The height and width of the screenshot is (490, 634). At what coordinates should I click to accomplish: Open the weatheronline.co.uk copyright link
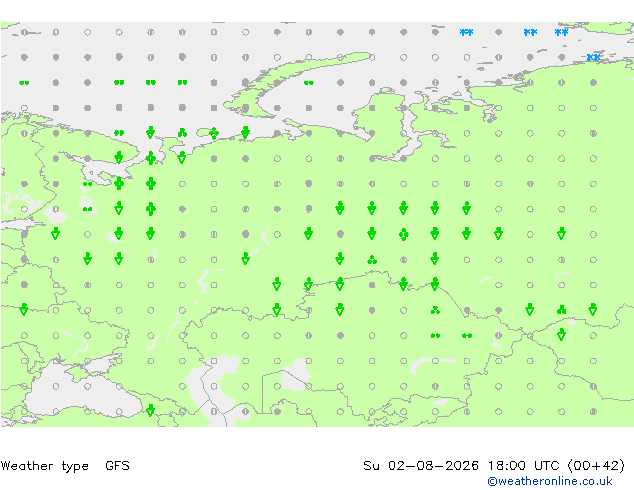549,481
